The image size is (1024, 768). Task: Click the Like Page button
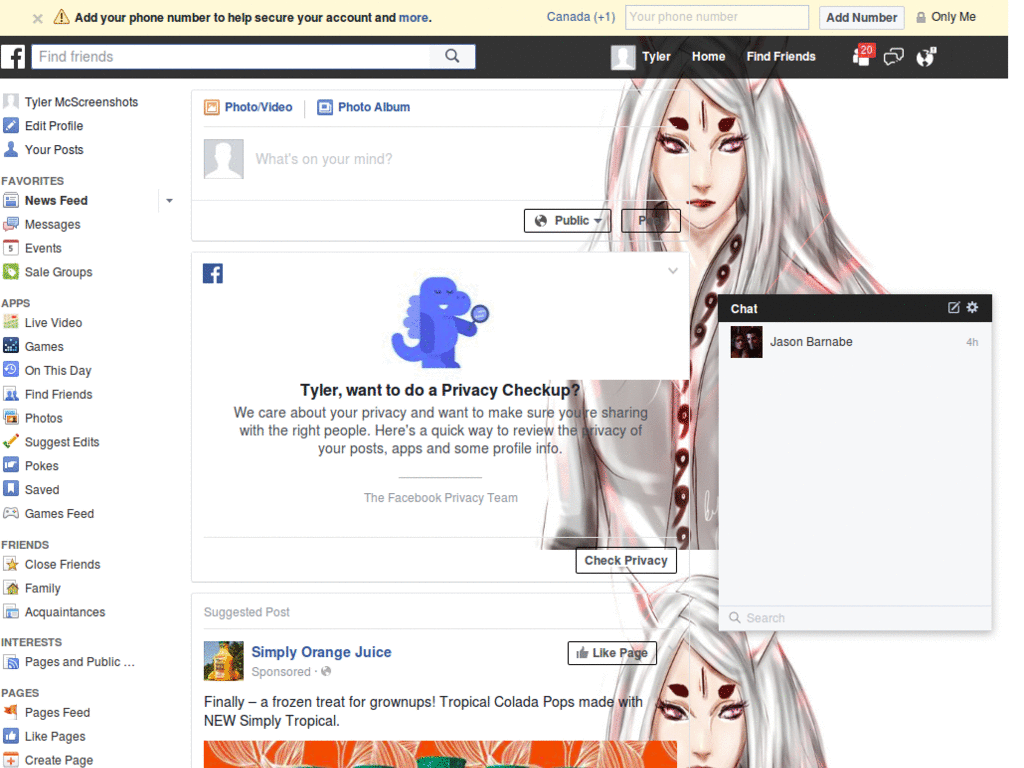pyautogui.click(x=612, y=652)
